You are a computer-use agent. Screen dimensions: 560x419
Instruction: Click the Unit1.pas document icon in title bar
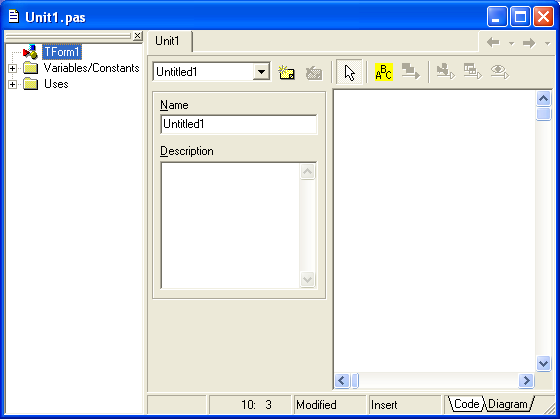point(14,16)
